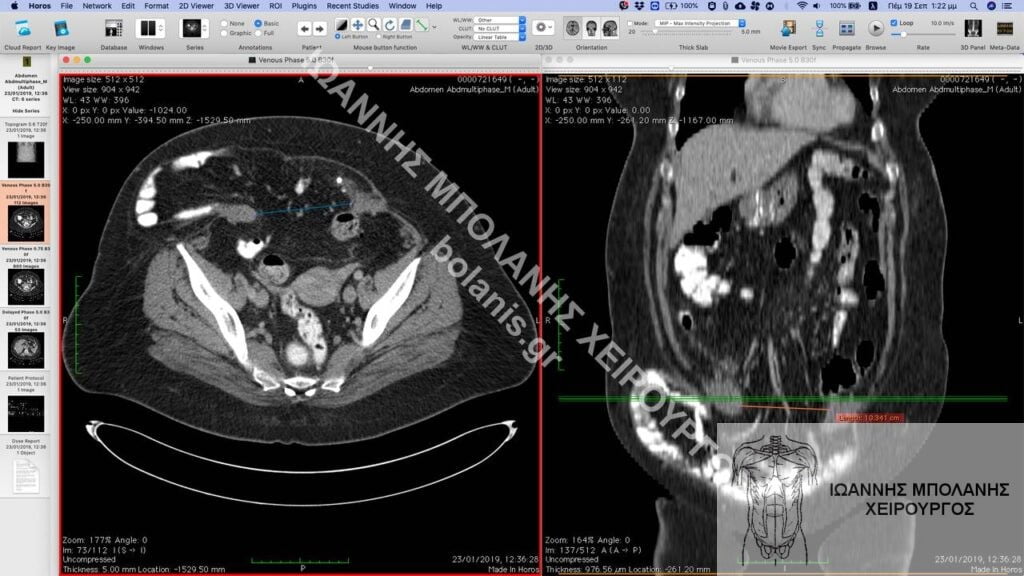
Task: Click Hide Series in sidebar
Action: click(x=25, y=111)
